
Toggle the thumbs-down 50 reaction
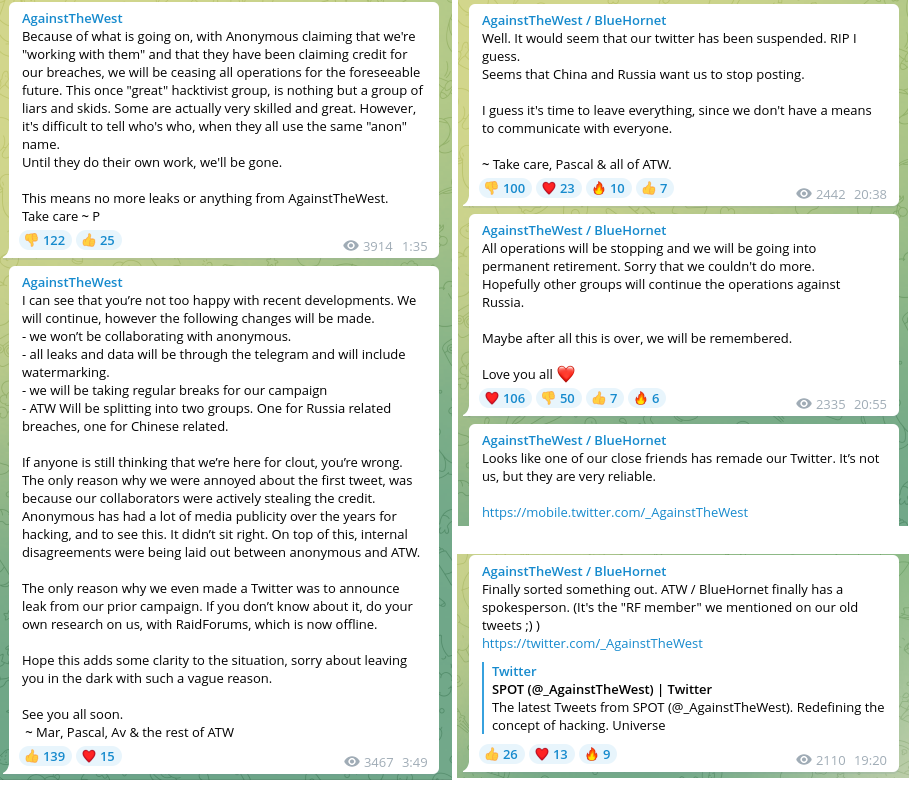click(559, 399)
